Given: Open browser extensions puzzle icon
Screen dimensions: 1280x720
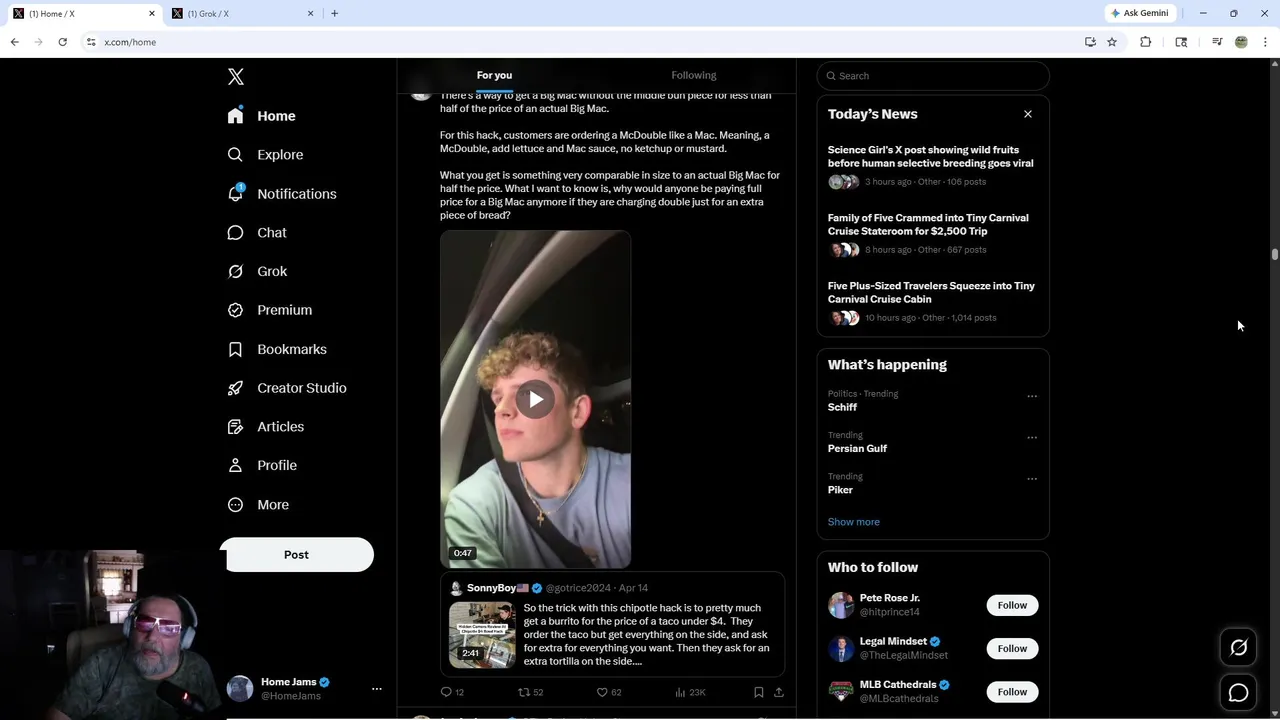Looking at the screenshot, I should 1146,42.
